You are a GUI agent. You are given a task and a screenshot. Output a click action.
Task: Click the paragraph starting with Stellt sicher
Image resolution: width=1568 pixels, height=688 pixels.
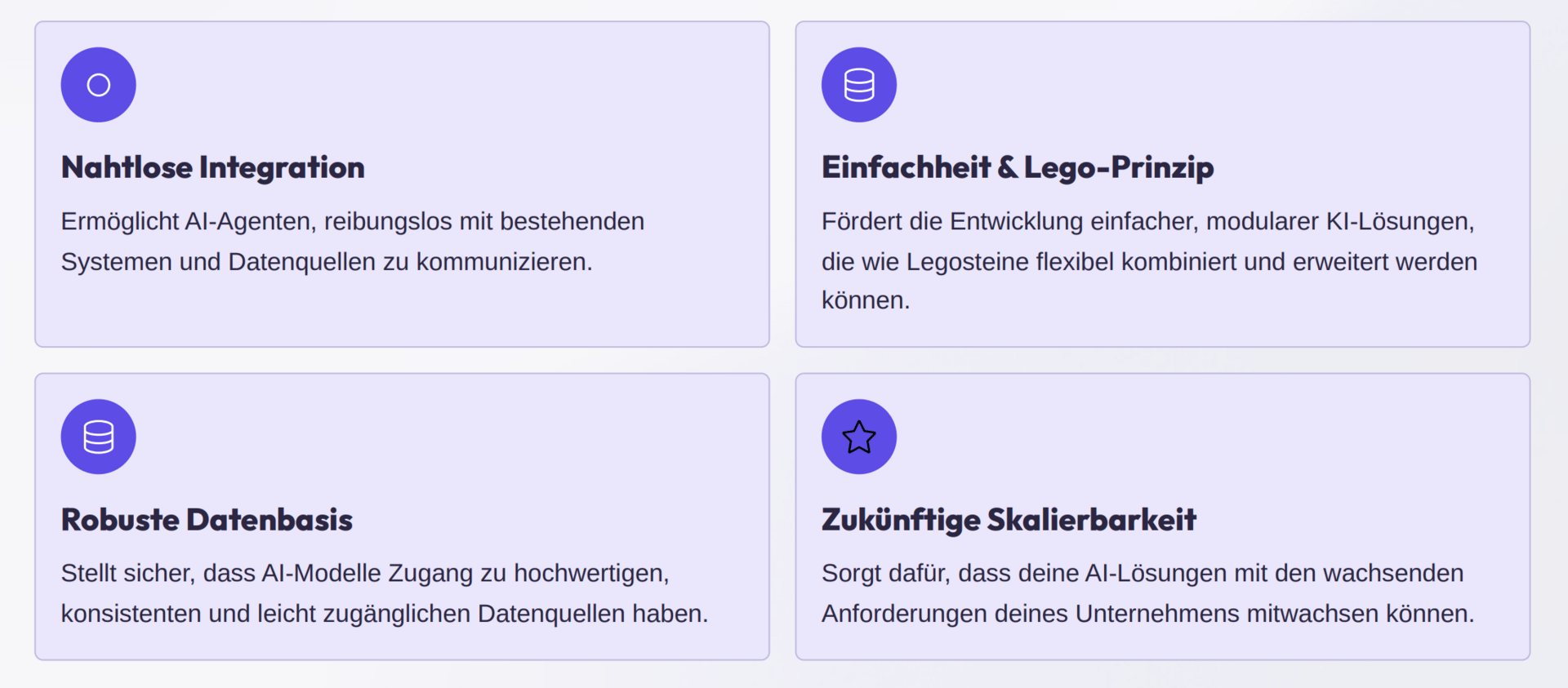(385, 593)
